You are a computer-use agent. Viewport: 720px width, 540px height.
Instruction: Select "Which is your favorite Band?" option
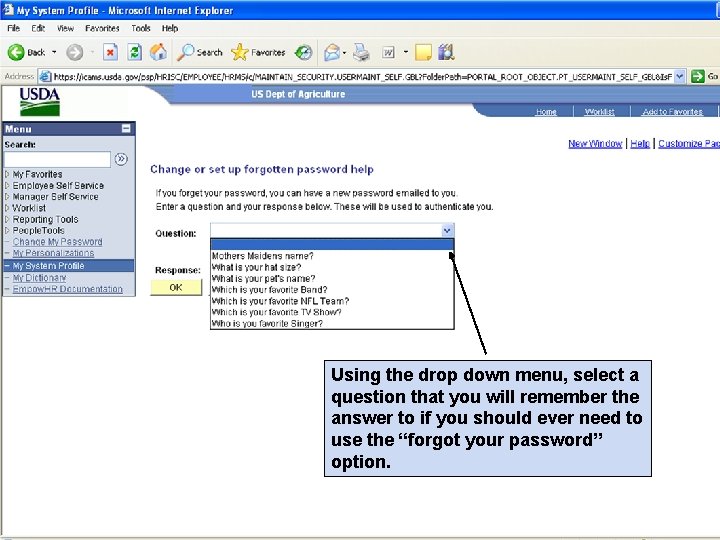[332, 290]
